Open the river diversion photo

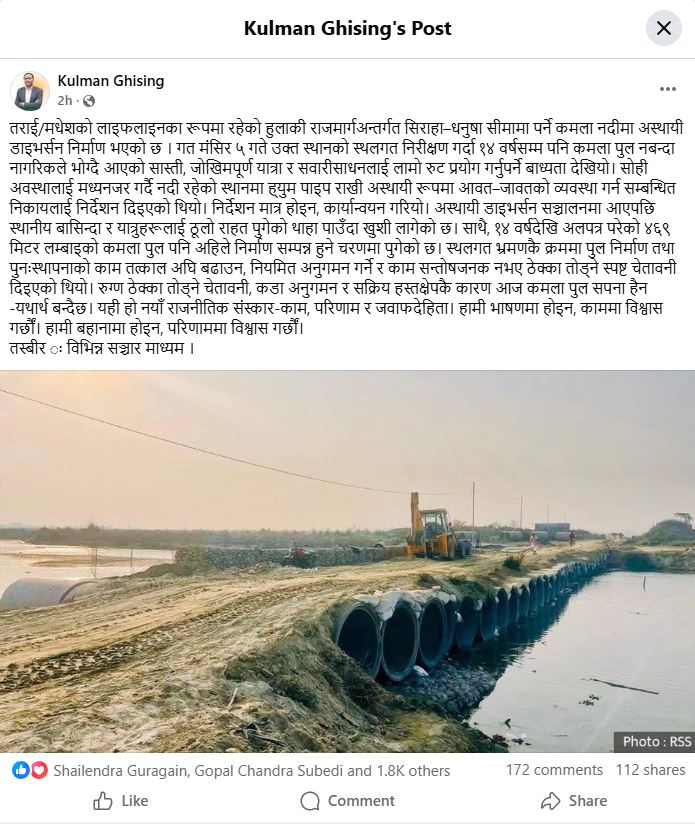click(347, 561)
